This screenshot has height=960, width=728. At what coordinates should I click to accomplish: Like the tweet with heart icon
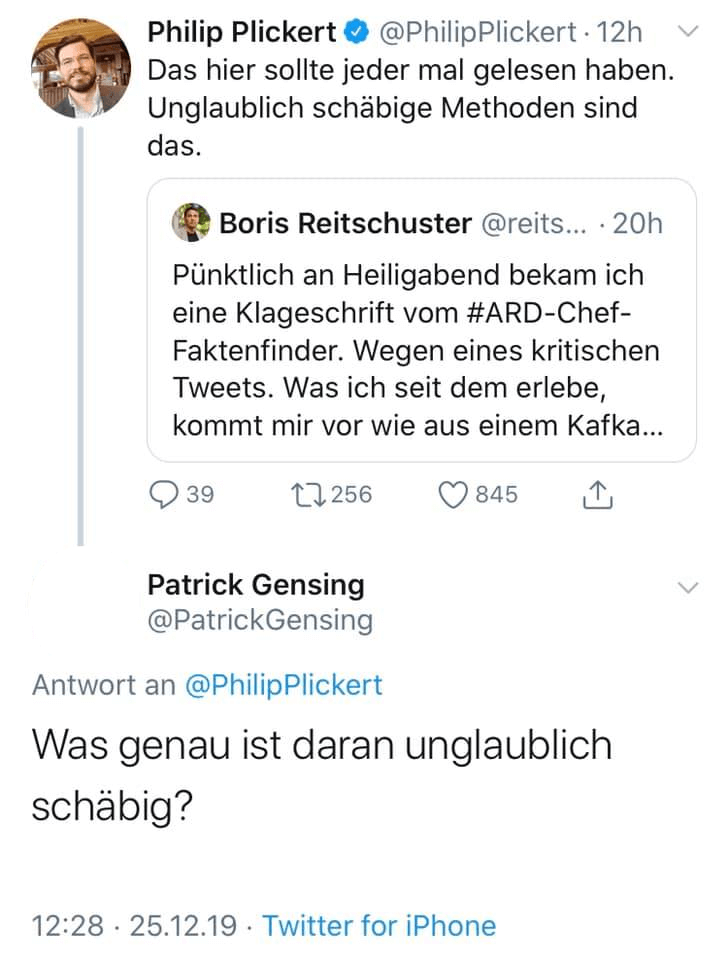pyautogui.click(x=453, y=494)
